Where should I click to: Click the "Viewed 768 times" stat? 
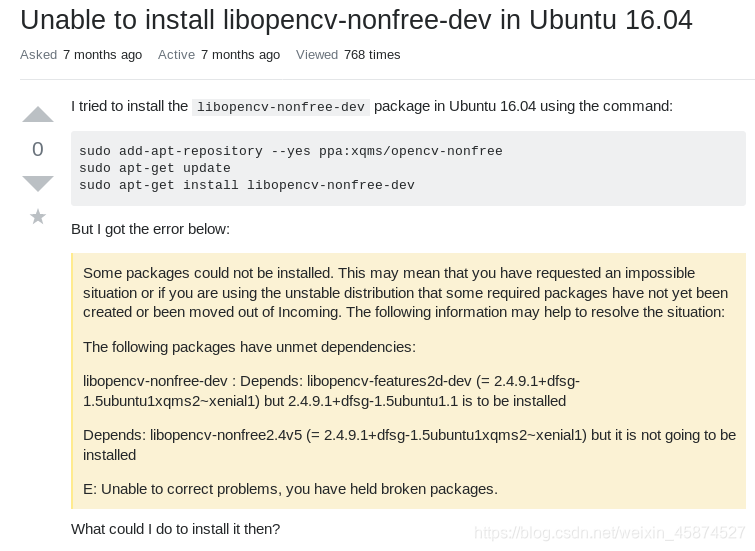(x=348, y=55)
